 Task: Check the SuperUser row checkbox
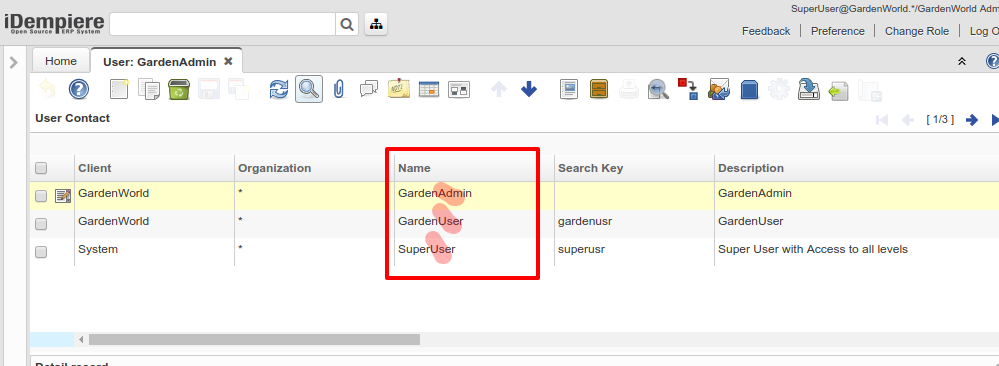[x=41, y=252]
